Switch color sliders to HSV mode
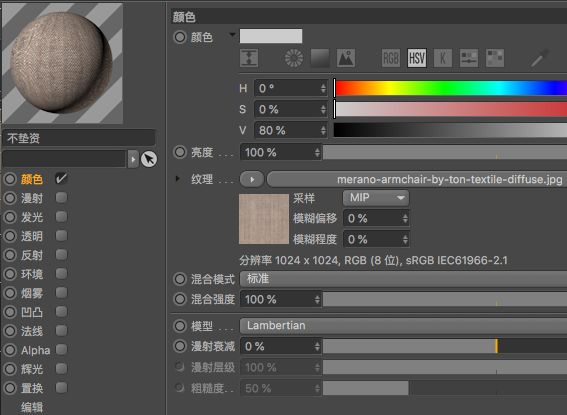 point(417,58)
